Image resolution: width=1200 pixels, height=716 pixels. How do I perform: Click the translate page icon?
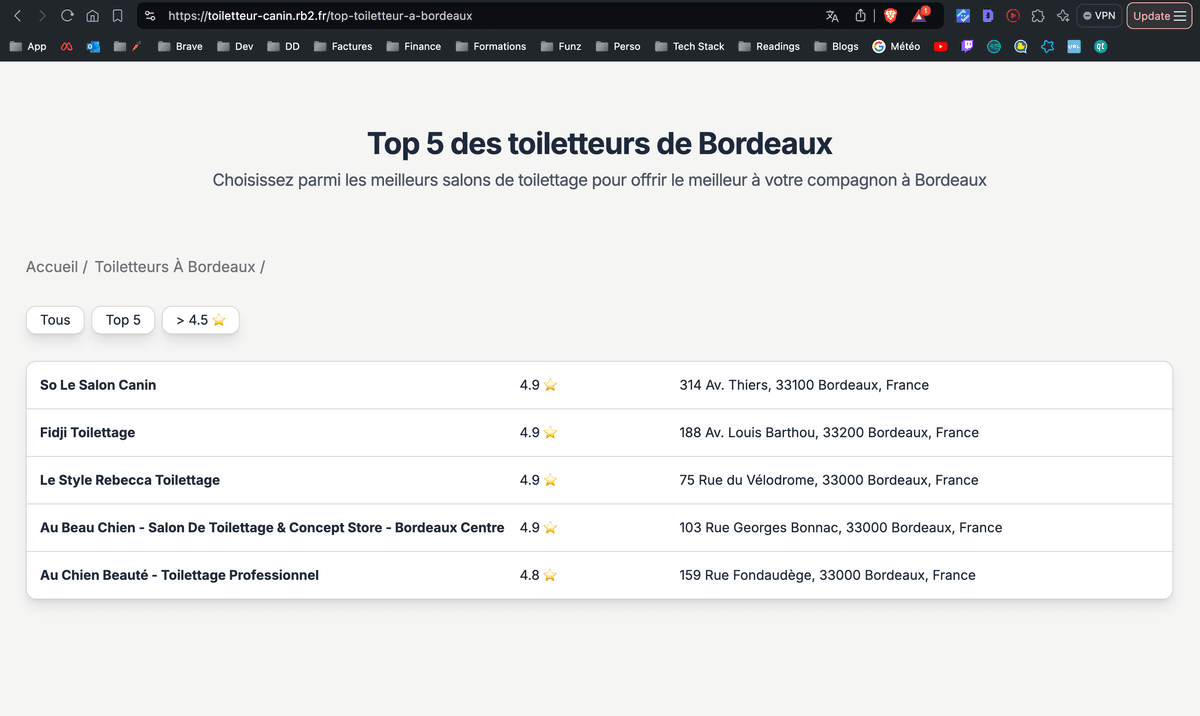coord(832,16)
